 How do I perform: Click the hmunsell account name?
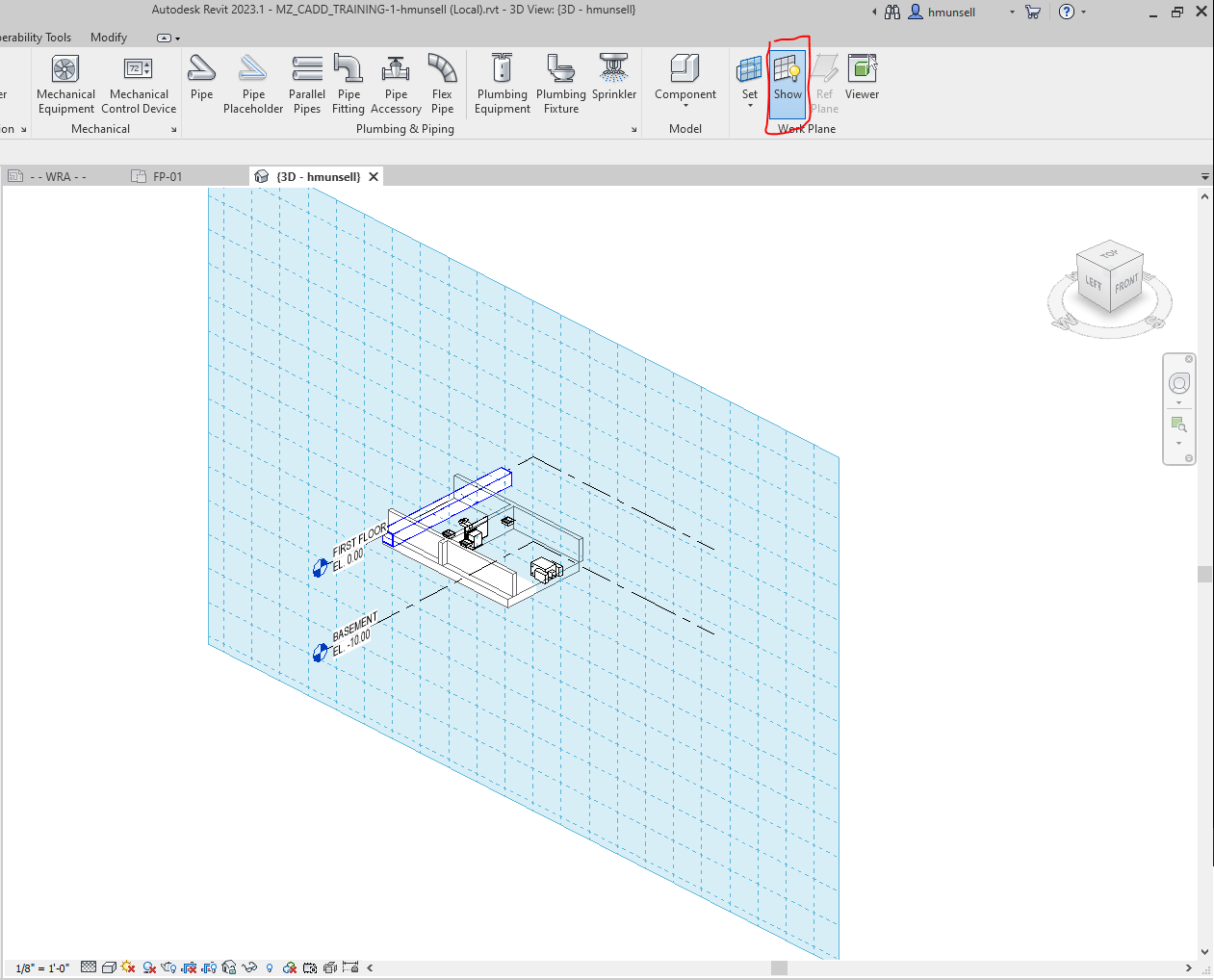point(951,13)
